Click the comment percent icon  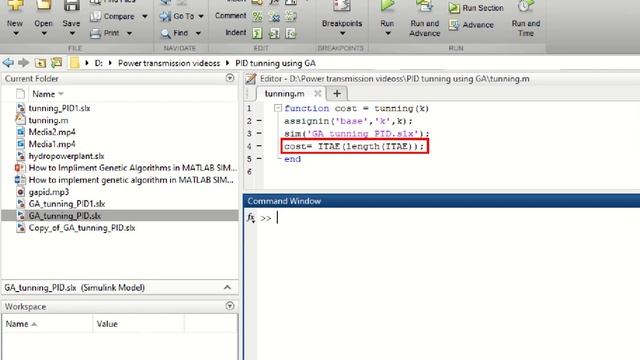click(257, 16)
